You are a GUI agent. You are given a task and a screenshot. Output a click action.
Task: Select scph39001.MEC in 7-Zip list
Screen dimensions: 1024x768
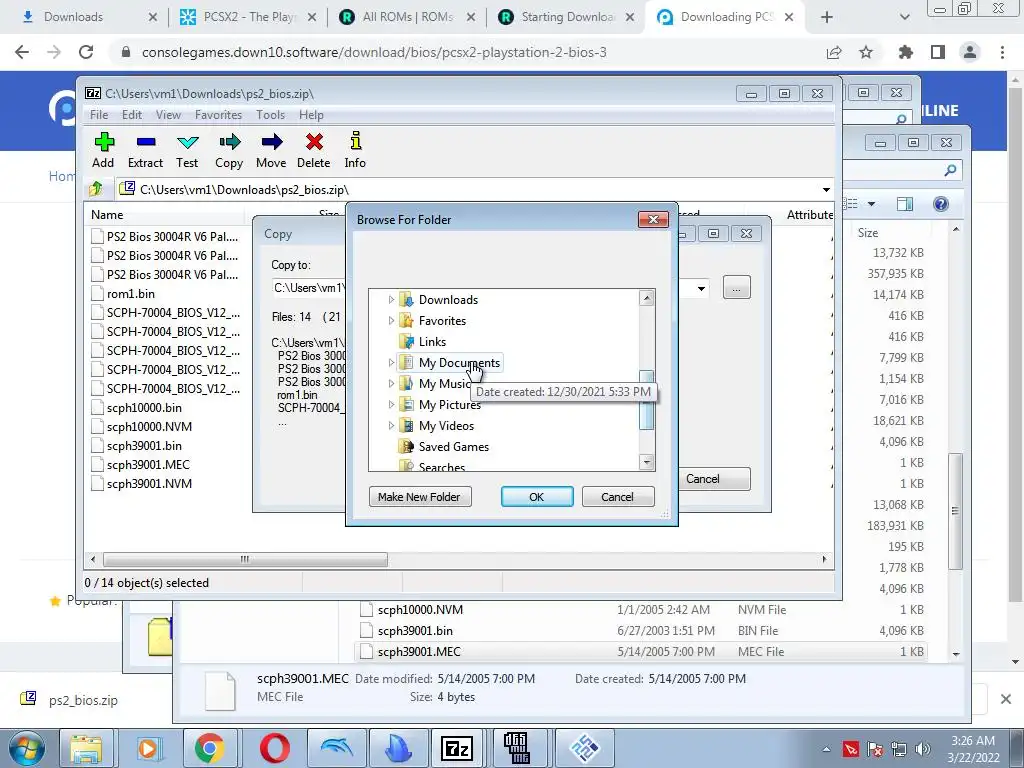(x=148, y=464)
